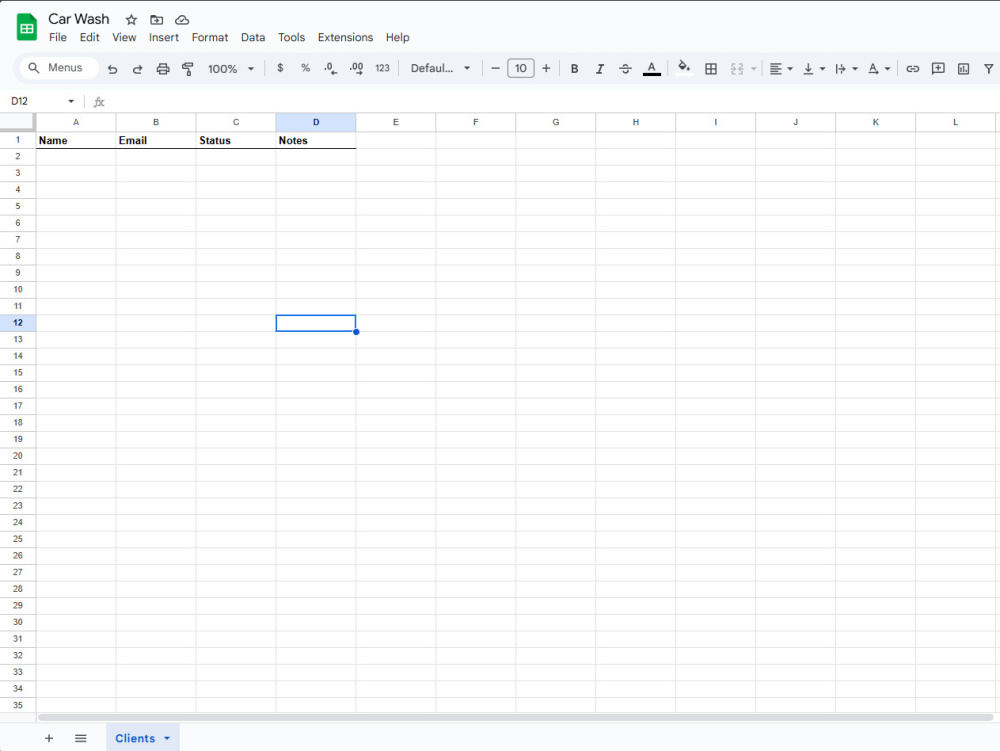Select the Email header cell
Image resolution: width=1000 pixels, height=751 pixels.
(156, 140)
